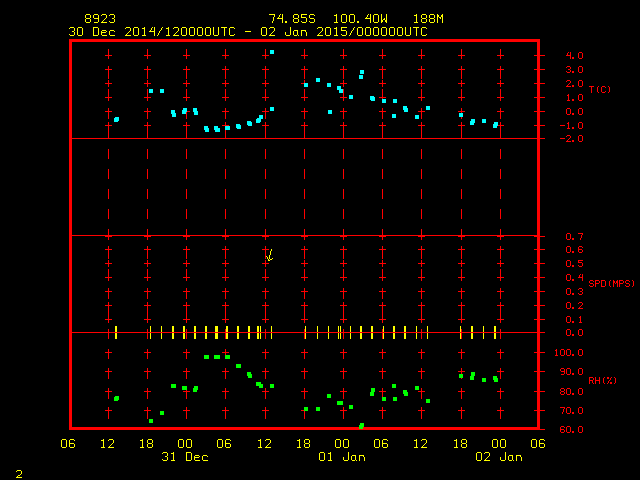The image size is (640, 480).
Task: Click the positive "2.0" temperature tick value
Action: [574, 84]
